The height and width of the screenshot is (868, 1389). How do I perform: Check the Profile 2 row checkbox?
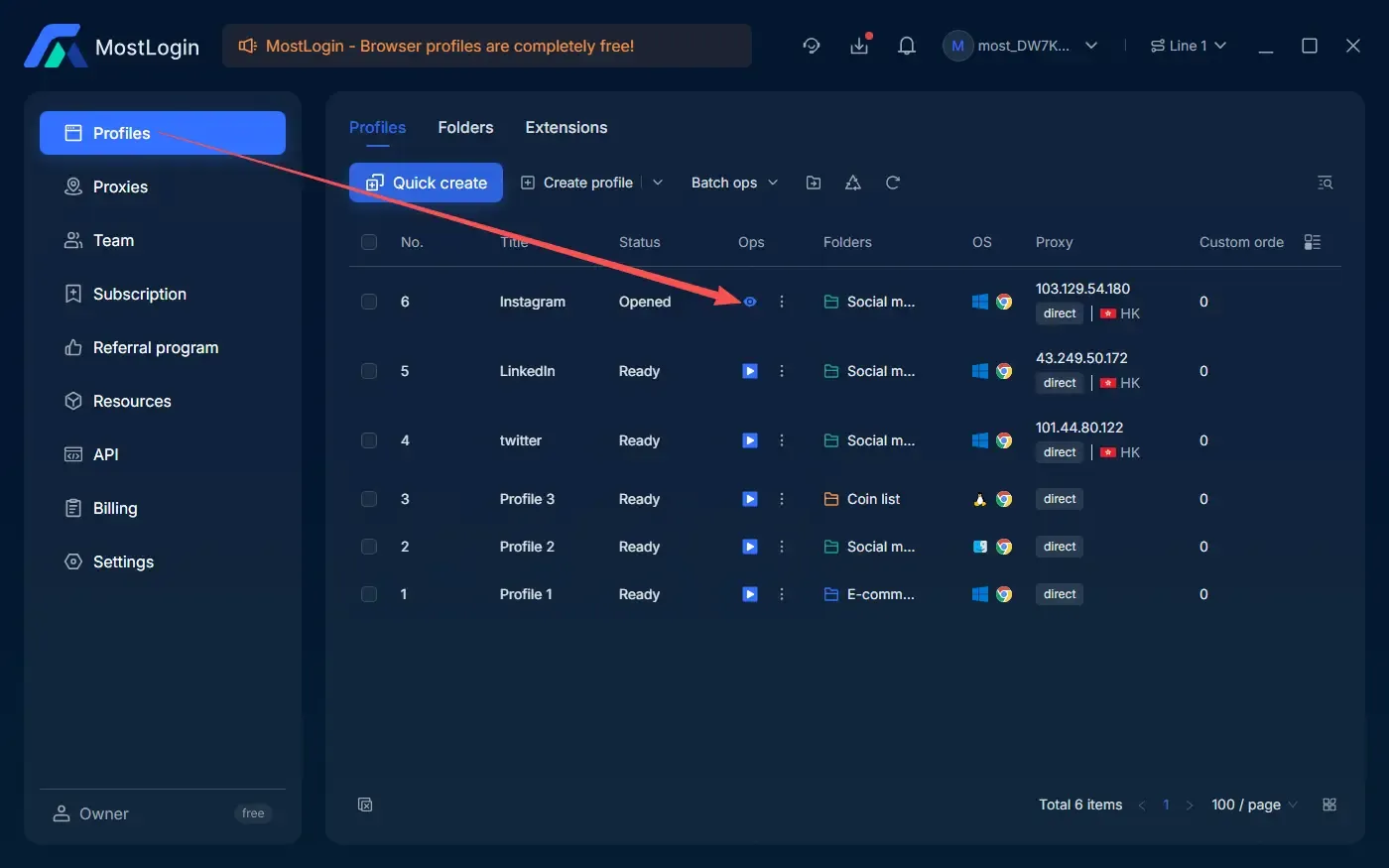(369, 547)
